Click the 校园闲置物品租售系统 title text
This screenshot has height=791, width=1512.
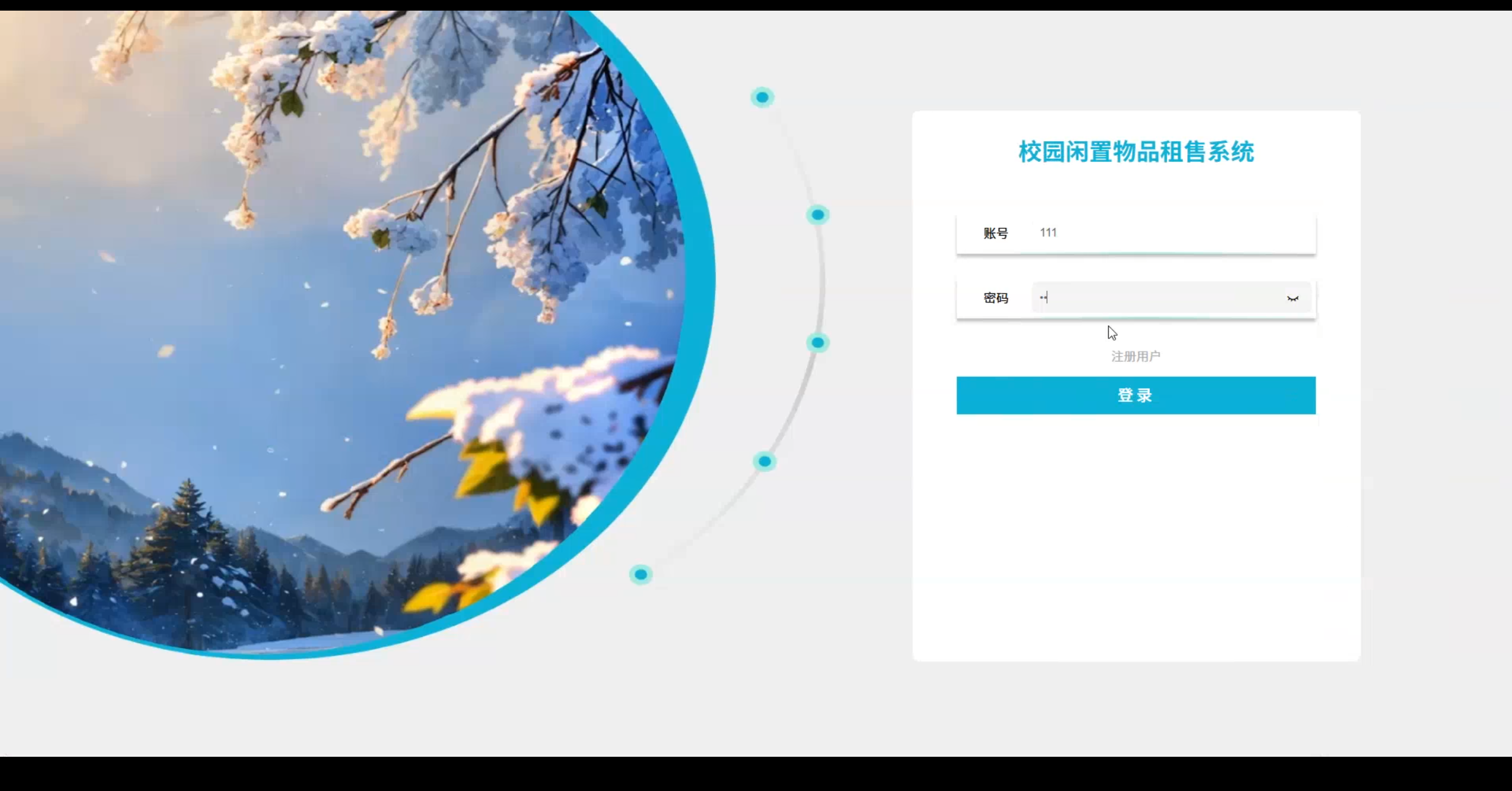[1135, 152]
